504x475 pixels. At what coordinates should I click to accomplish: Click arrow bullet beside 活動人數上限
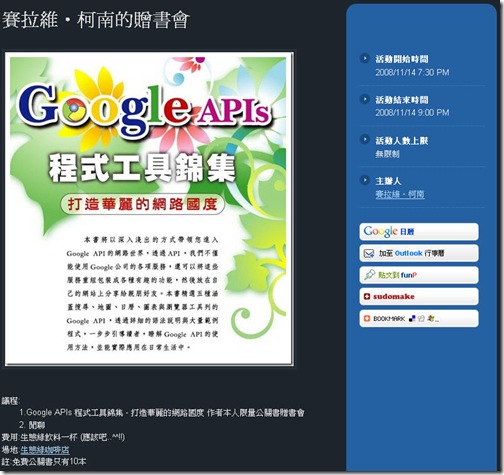(365, 140)
